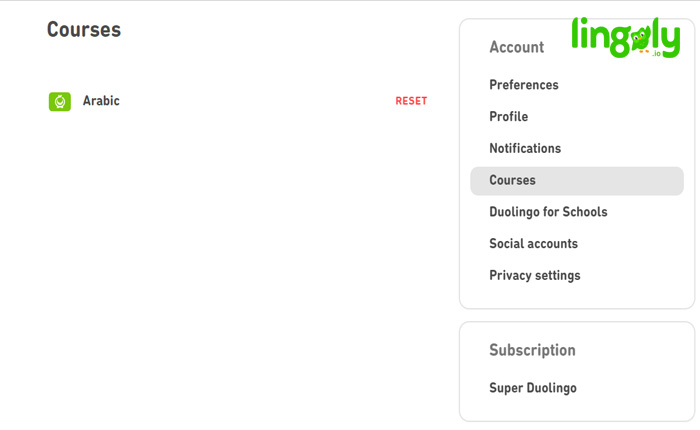The width and height of the screenshot is (700, 430).
Task: Click the Courses page heading
Action: (84, 29)
